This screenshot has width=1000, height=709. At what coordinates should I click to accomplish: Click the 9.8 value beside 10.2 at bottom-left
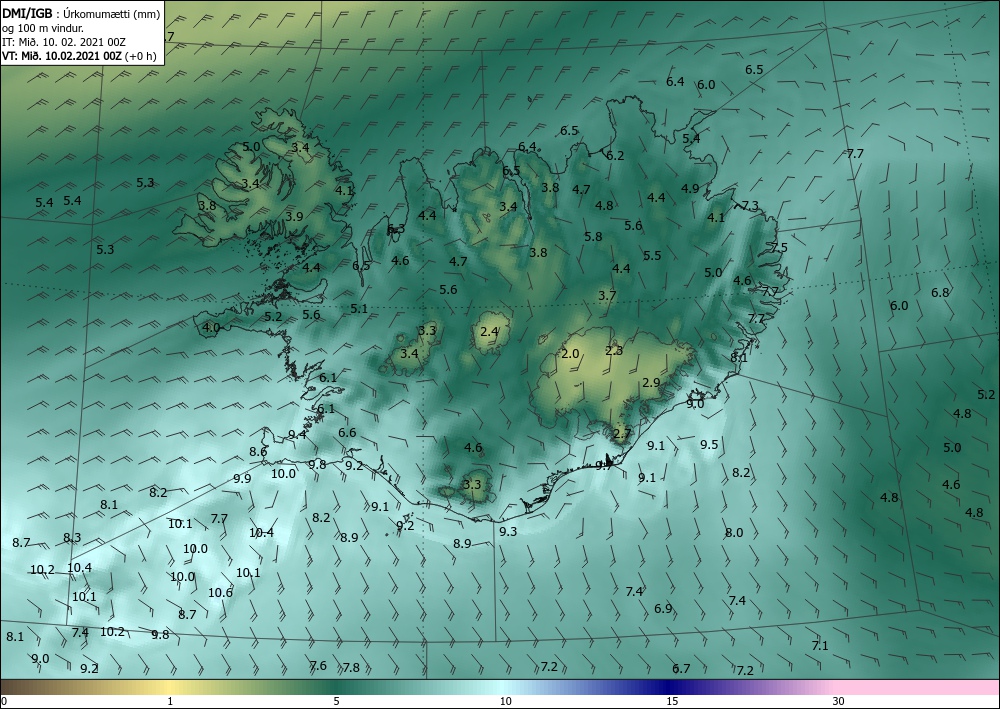coord(160,634)
